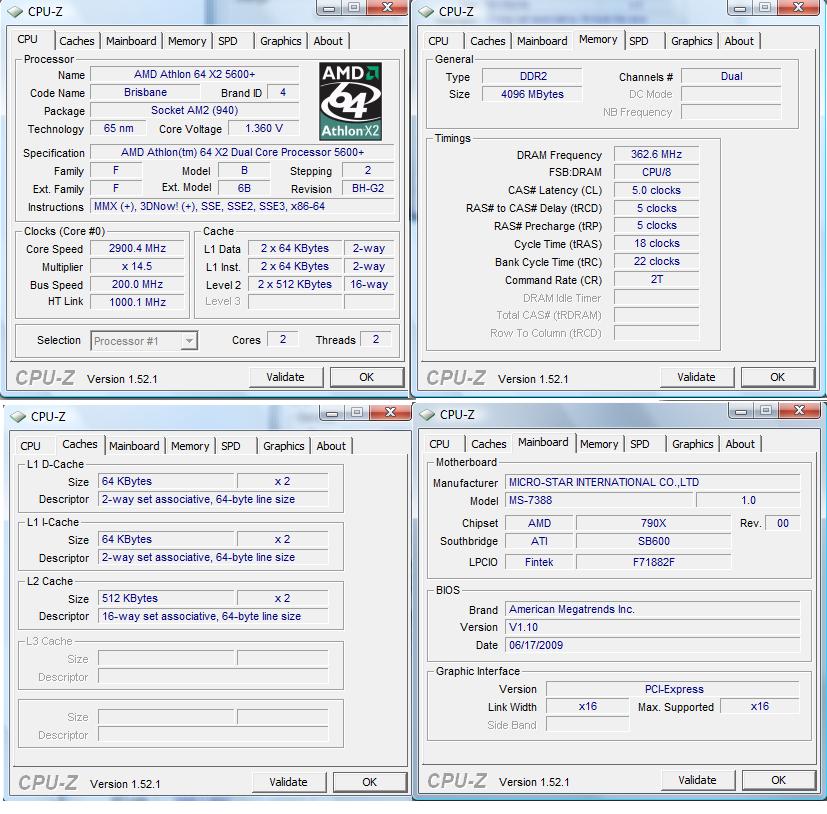Switch to Caches tab in the Mainboard window
This screenshot has height=814, width=827.
click(x=488, y=444)
